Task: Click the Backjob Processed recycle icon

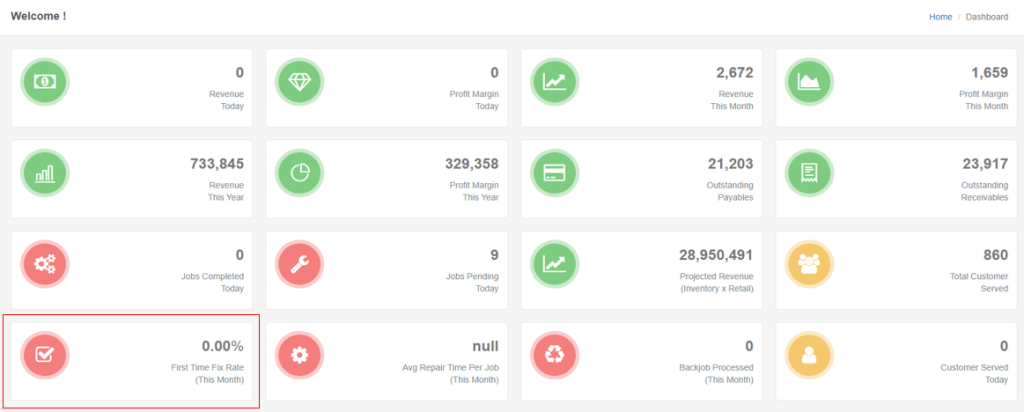Action: point(555,354)
